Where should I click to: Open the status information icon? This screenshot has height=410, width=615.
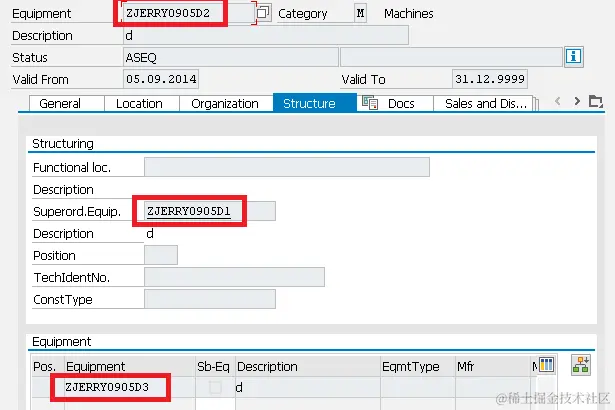click(573, 56)
